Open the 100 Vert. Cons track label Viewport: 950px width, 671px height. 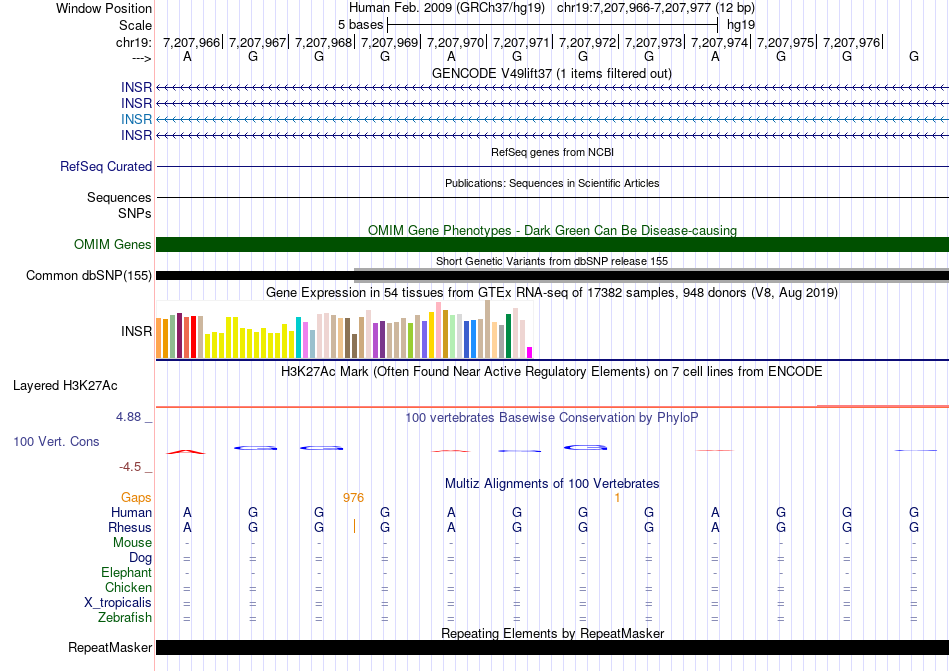[56, 441]
